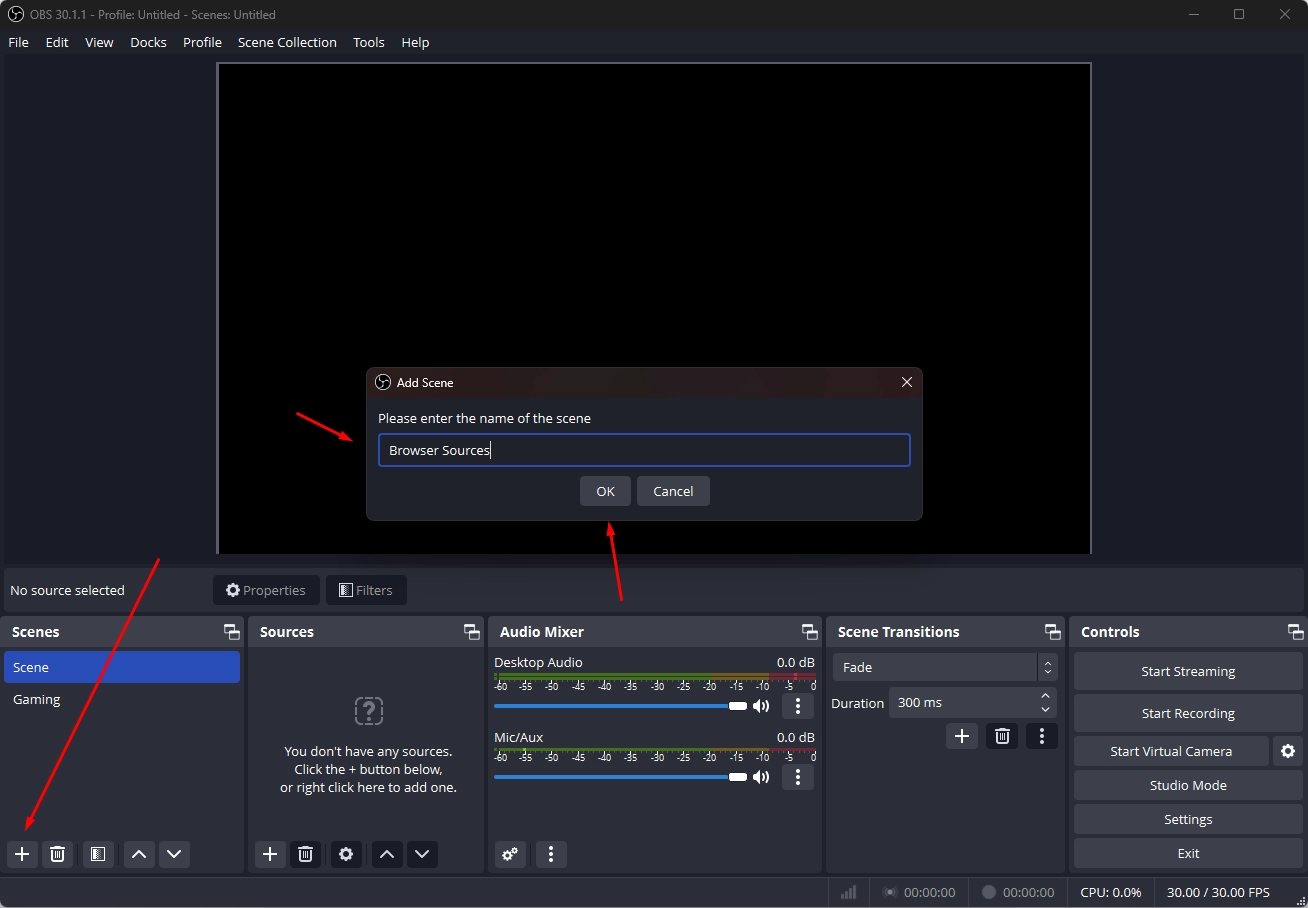1308x908 pixels.
Task: Adjust Desktop Audio volume slider
Action: click(x=620, y=706)
